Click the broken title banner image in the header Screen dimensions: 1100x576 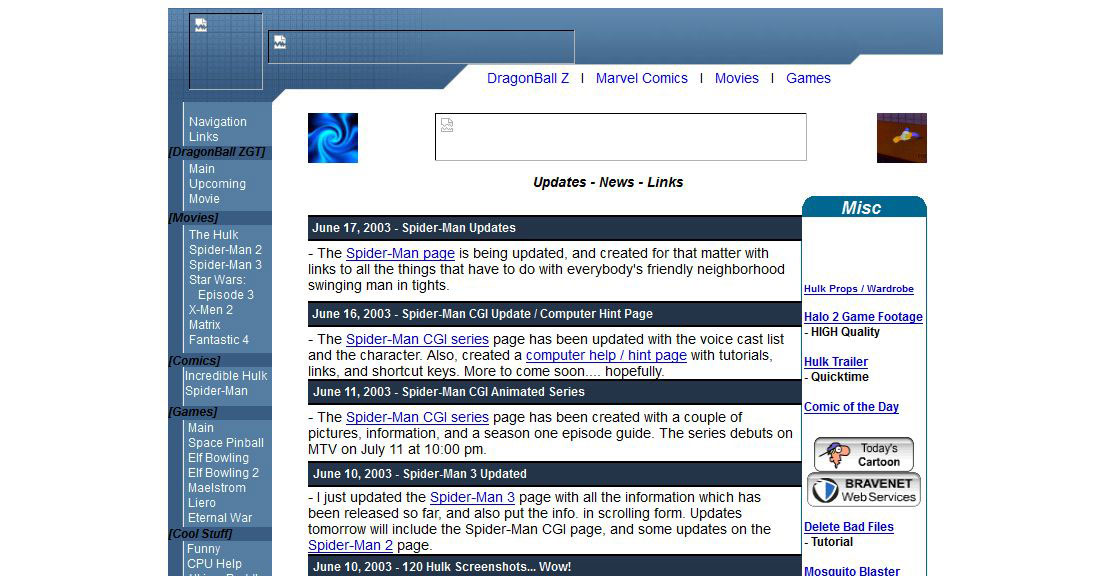point(421,47)
